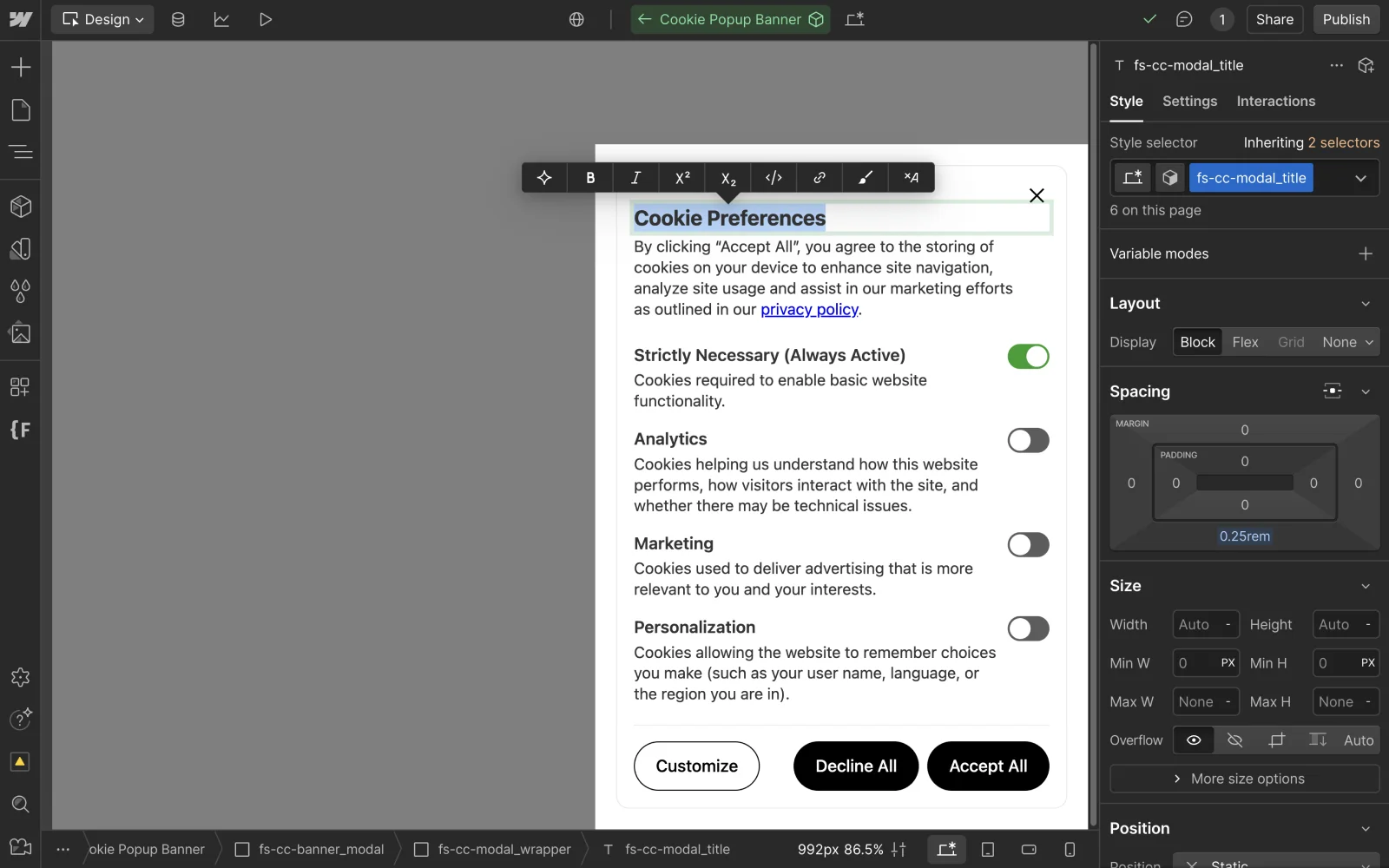Click the Bold text formatting button
Image resolution: width=1389 pixels, height=868 pixels.
[x=590, y=178]
